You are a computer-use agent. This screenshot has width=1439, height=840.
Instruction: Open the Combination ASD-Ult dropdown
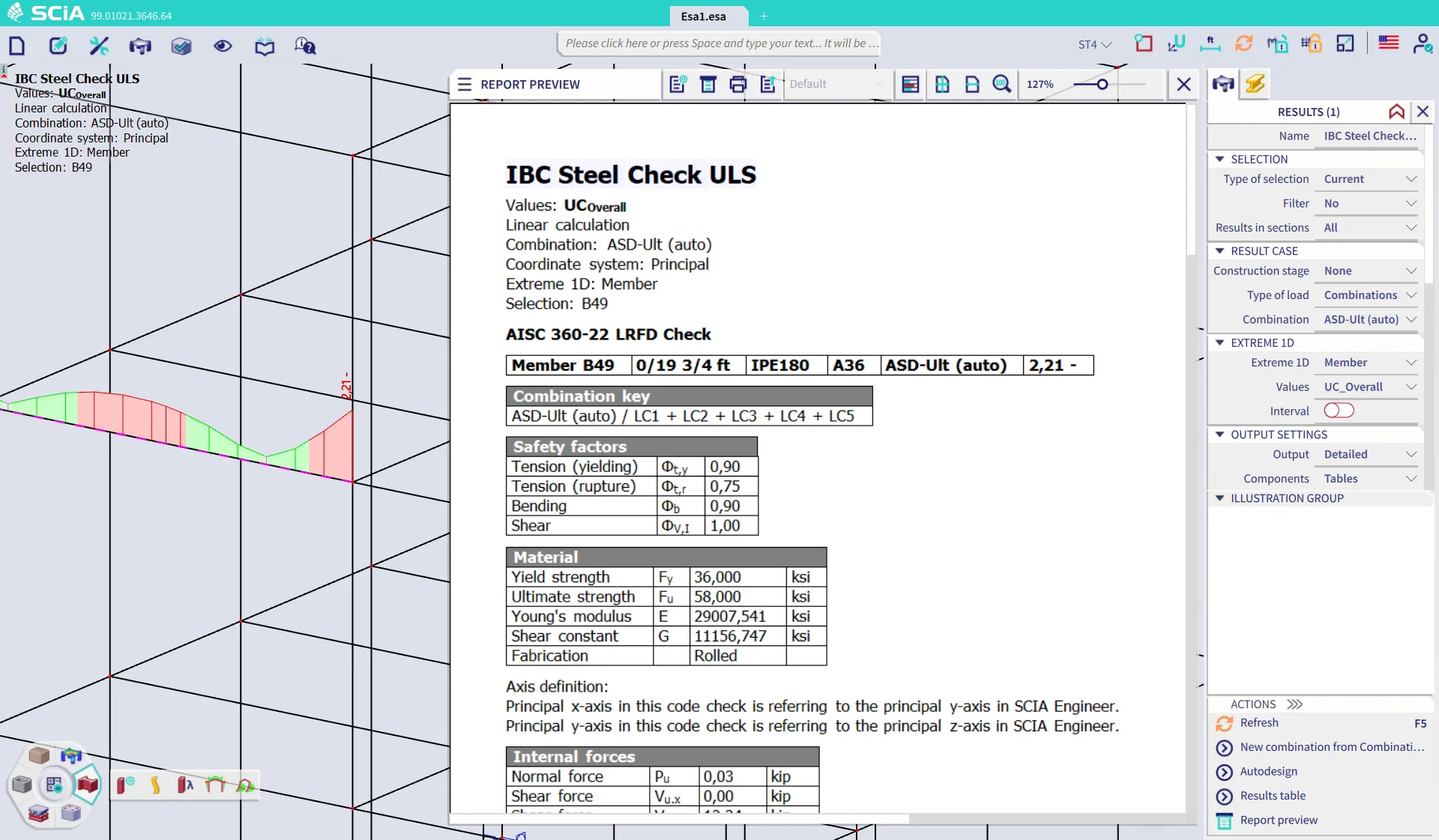pos(1369,319)
